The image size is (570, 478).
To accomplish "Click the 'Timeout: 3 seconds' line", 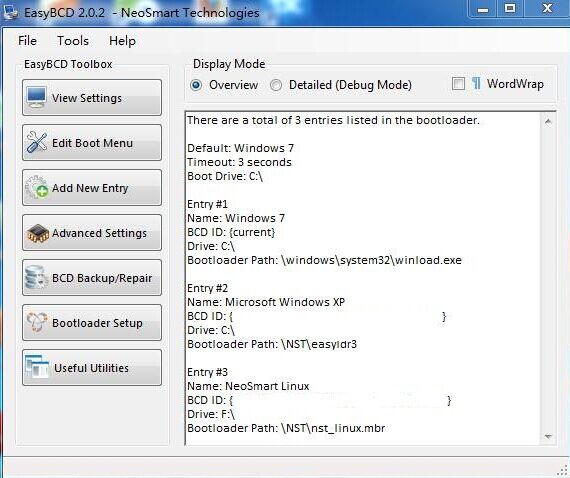I will [x=239, y=162].
